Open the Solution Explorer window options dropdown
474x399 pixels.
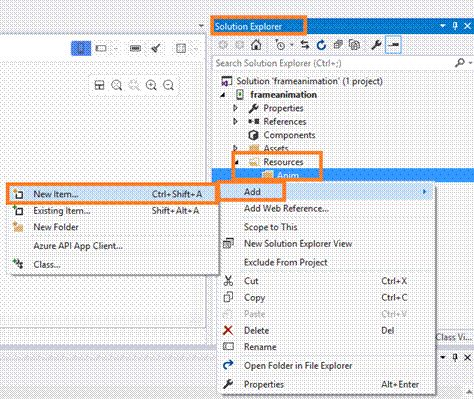(443, 26)
